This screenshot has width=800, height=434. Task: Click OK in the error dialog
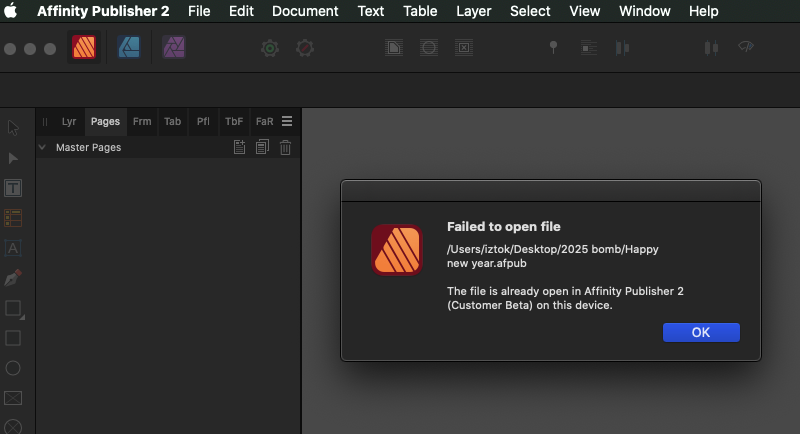point(701,333)
